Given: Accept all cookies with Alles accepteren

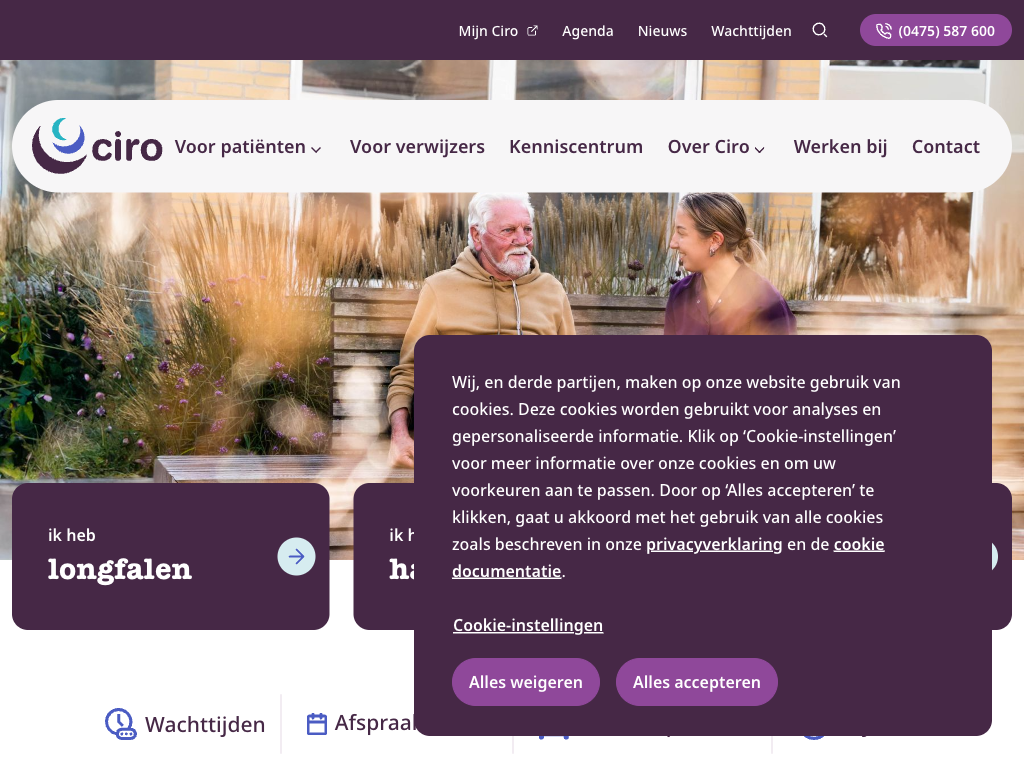Looking at the screenshot, I should [x=697, y=682].
